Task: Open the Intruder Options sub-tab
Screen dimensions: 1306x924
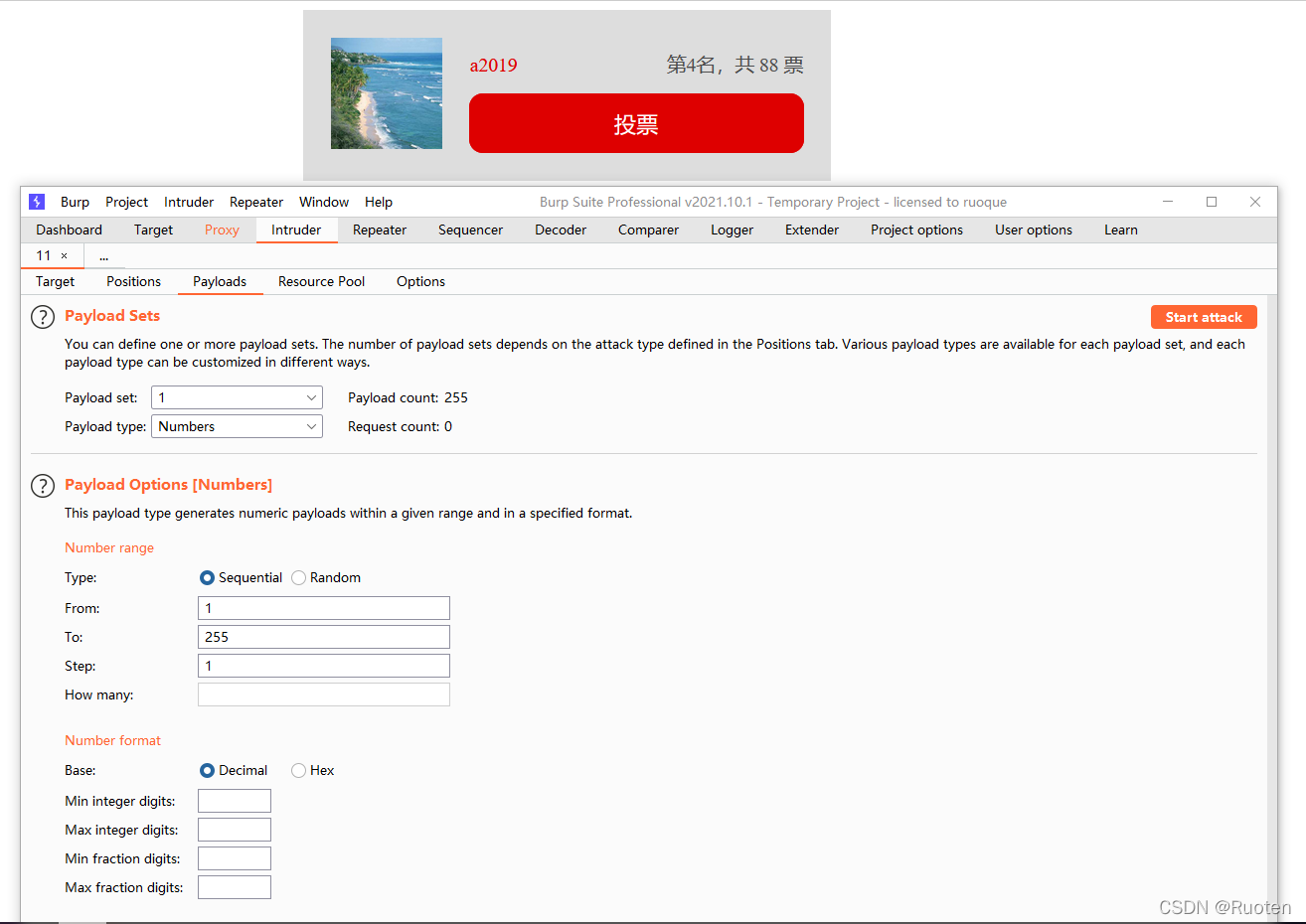Action: 420,281
